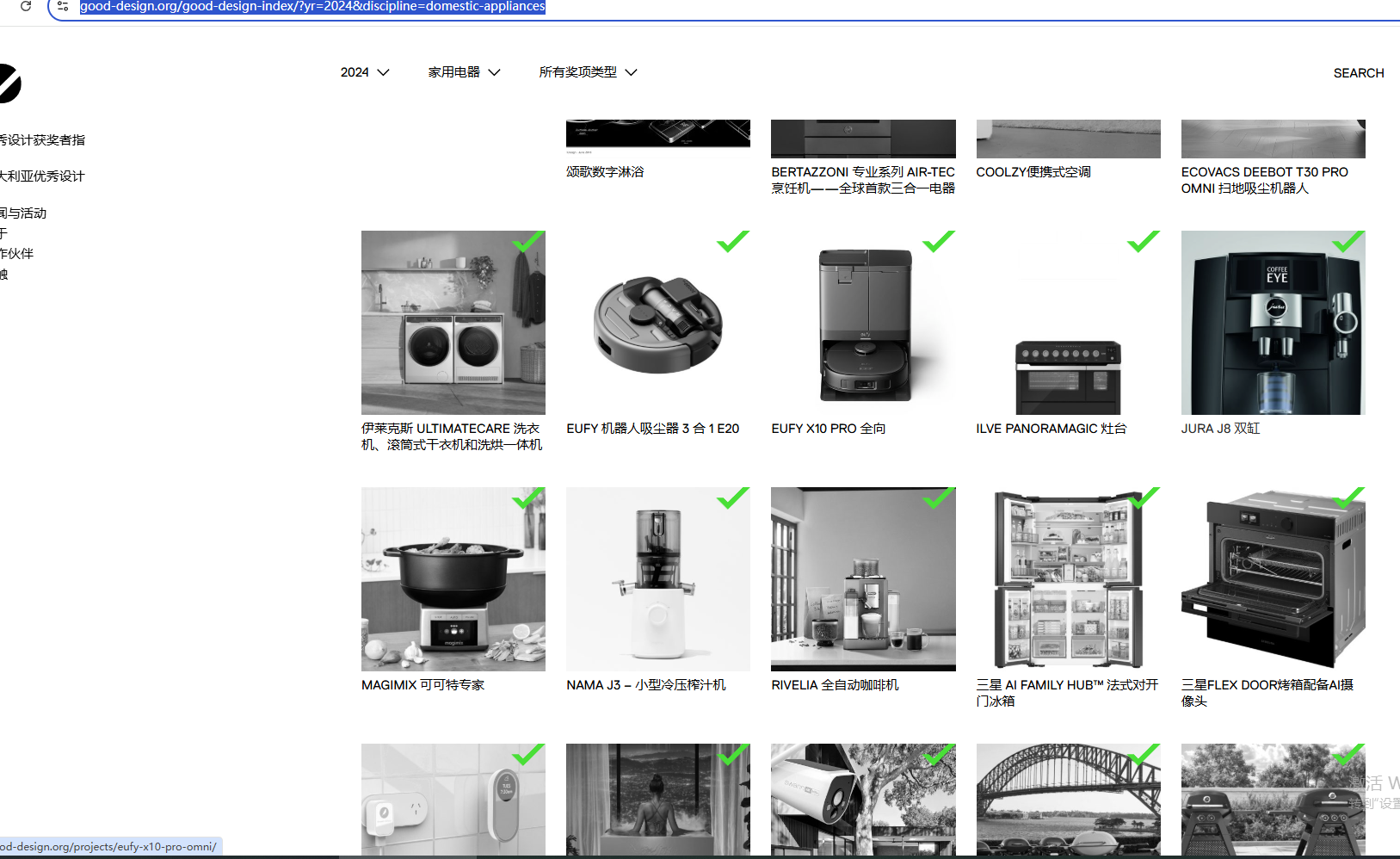Image resolution: width=1400 pixels, height=859 pixels.
Task: Click the RIVELIA 全自动咖啡机 title
Action: [x=835, y=685]
